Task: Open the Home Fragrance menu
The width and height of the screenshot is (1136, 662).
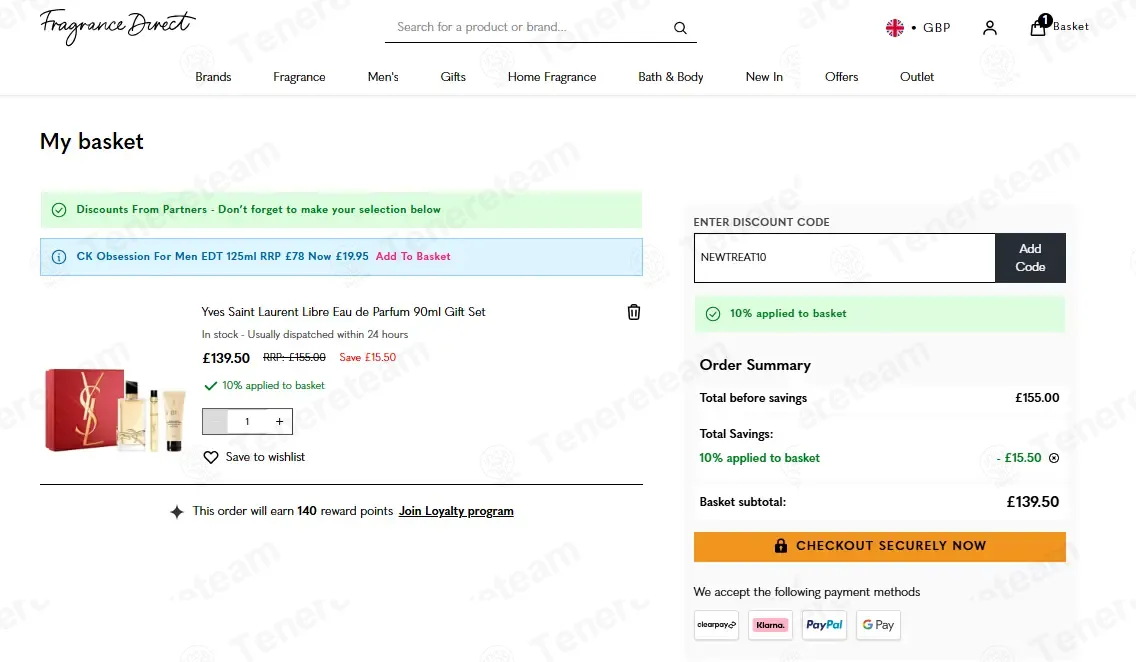Action: click(x=552, y=77)
